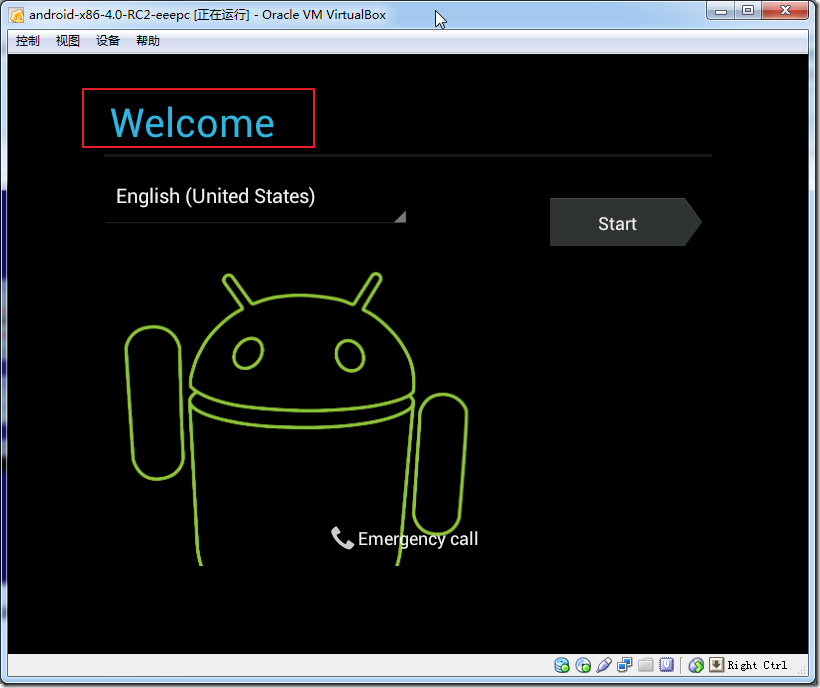This screenshot has height=688, width=820.
Task: Click the mouse integration globe icon
Action: pyautogui.click(x=696, y=665)
